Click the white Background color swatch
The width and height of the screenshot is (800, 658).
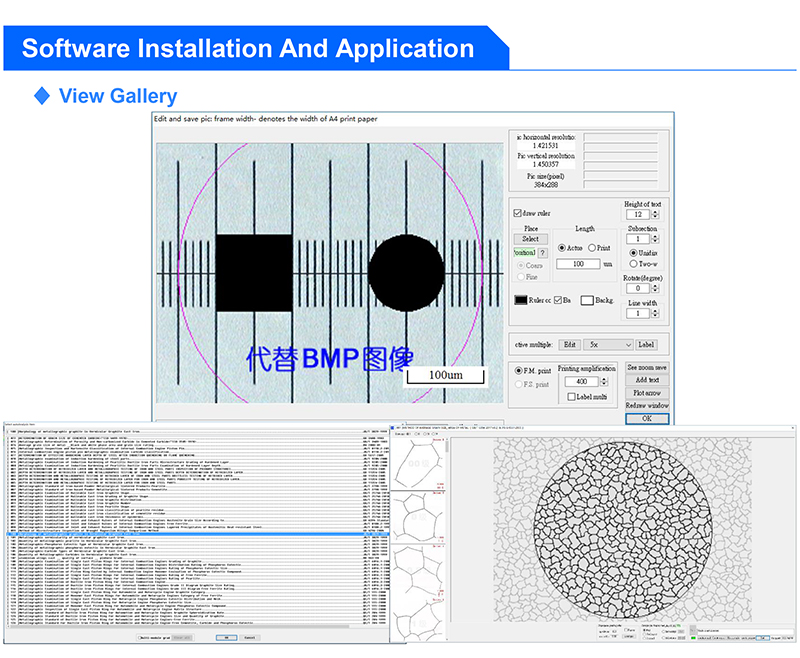pyautogui.click(x=587, y=300)
